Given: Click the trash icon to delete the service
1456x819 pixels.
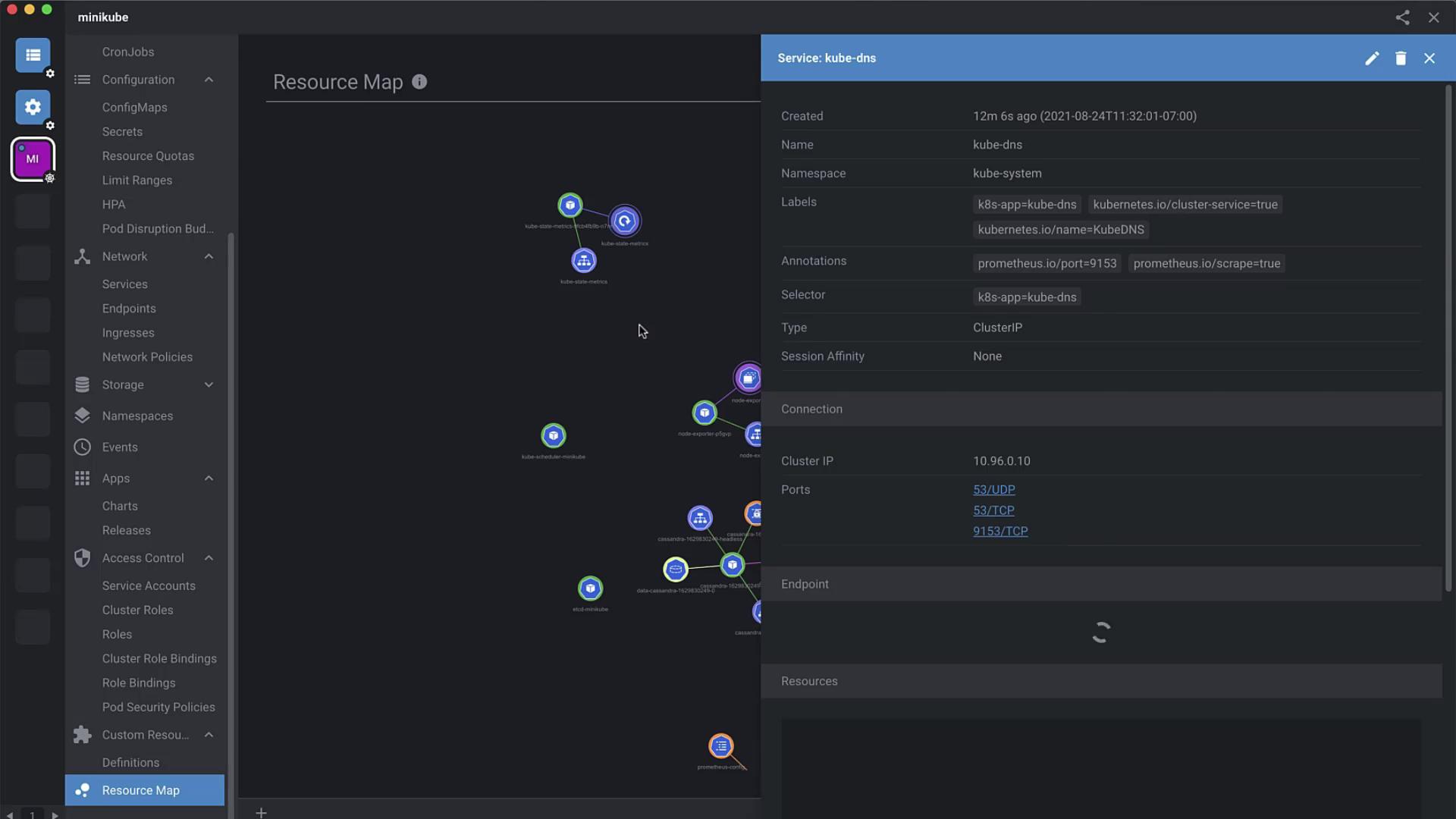Looking at the screenshot, I should [1401, 58].
